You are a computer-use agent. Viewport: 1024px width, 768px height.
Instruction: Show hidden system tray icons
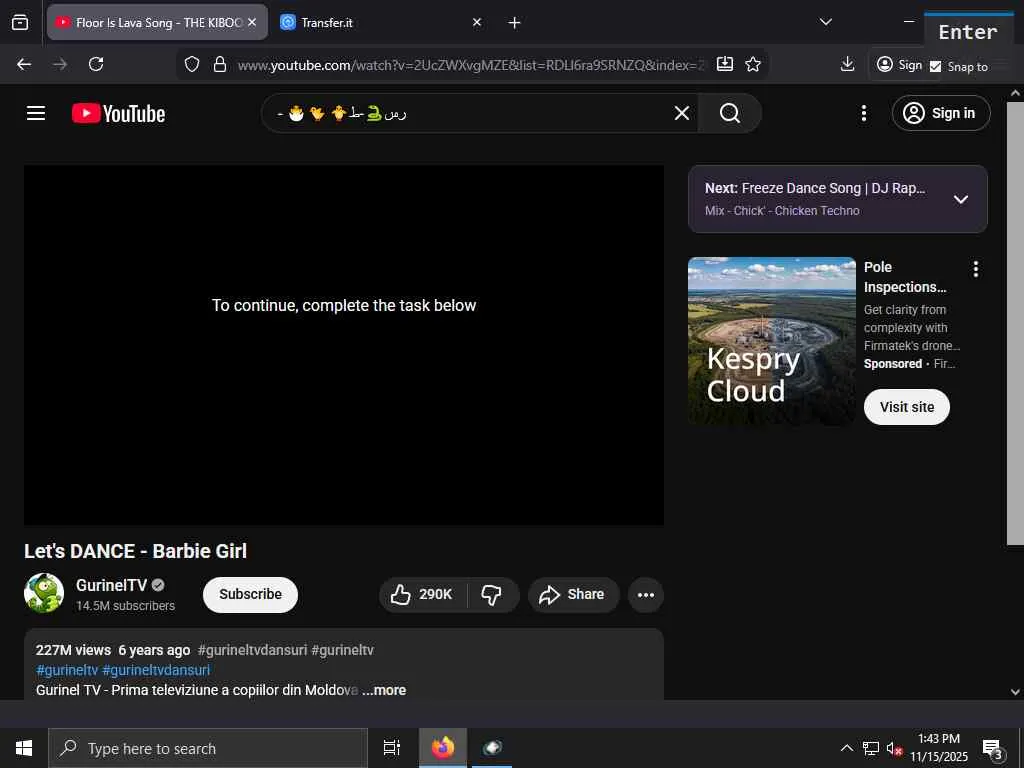pos(846,748)
